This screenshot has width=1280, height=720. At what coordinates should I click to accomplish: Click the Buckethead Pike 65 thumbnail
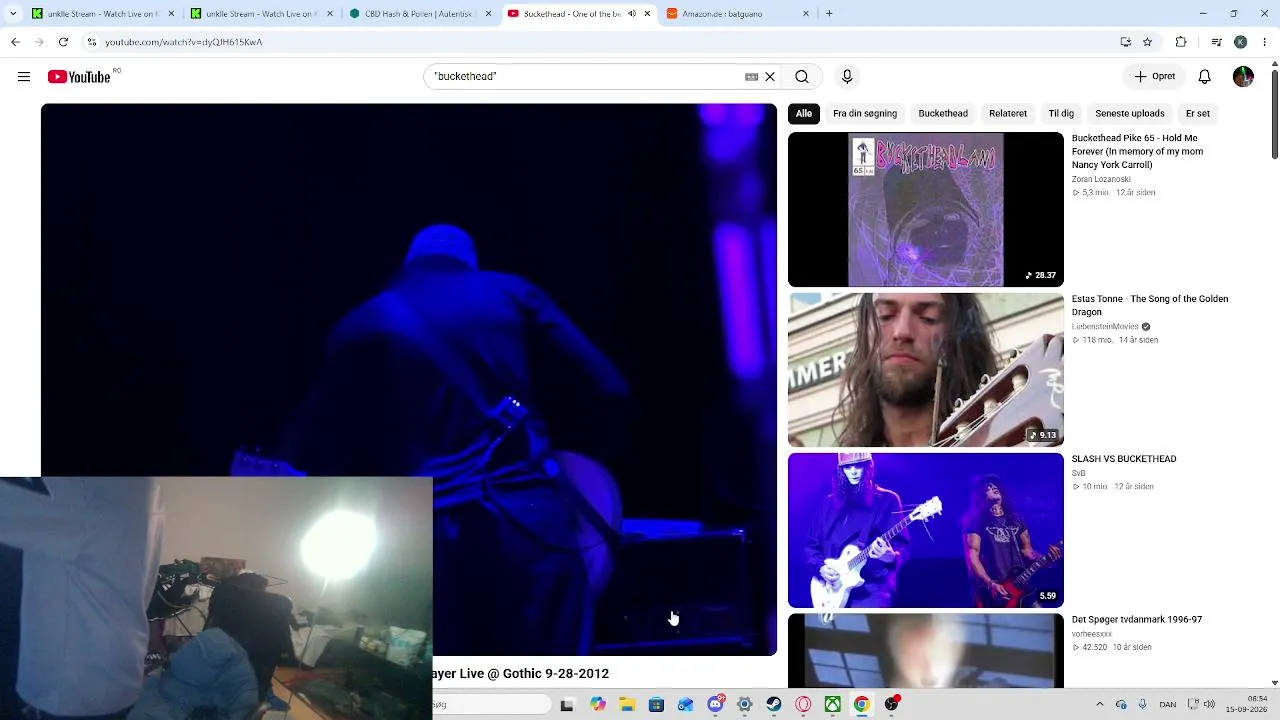pyautogui.click(x=926, y=210)
